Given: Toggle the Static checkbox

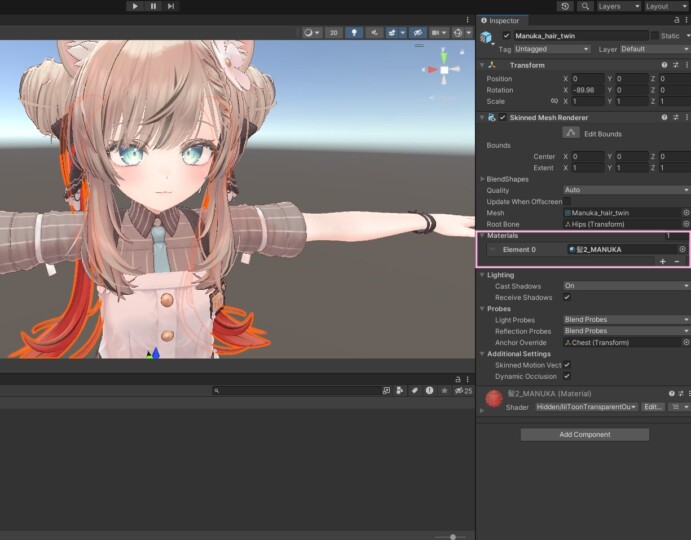Looking at the screenshot, I should pos(655,36).
